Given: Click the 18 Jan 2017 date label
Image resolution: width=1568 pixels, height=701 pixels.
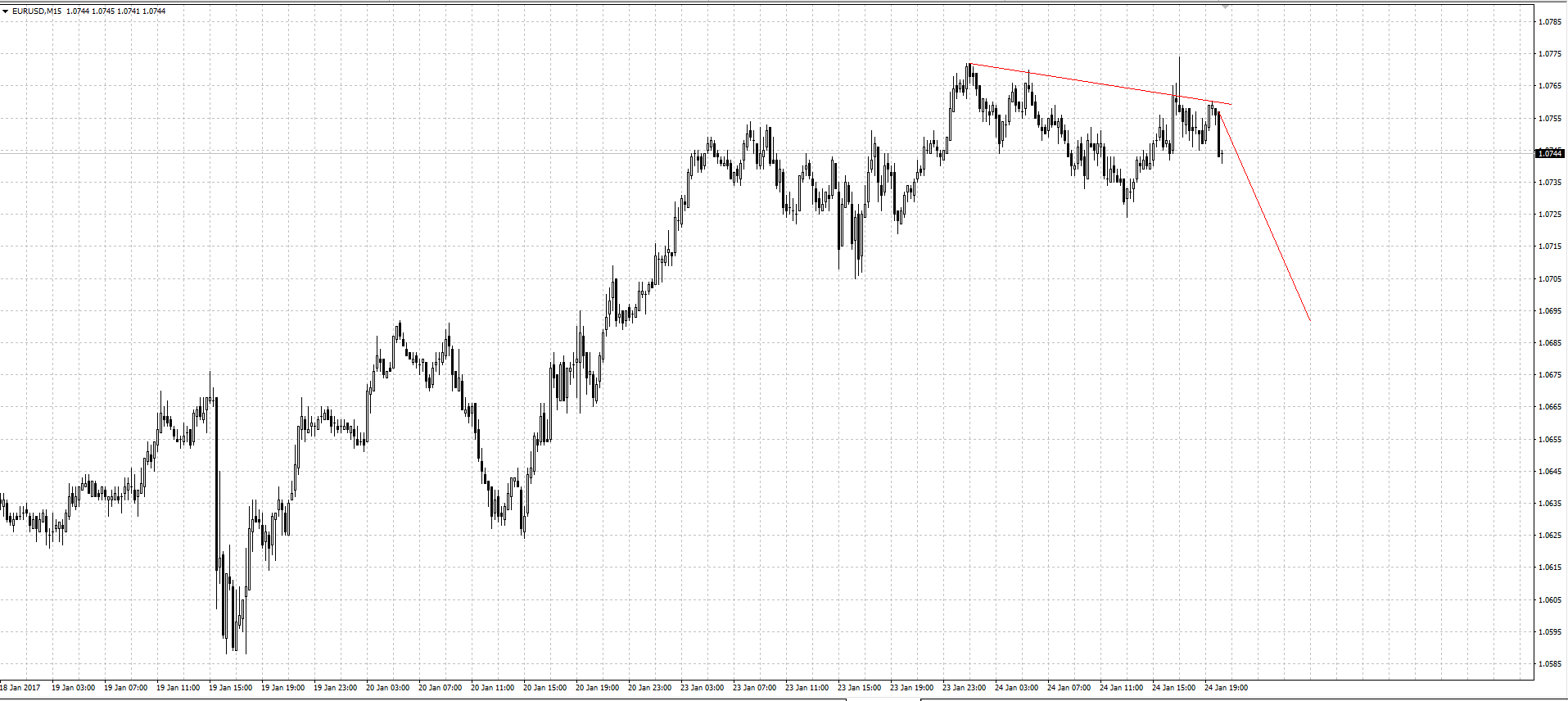Looking at the screenshot, I should click(20, 688).
